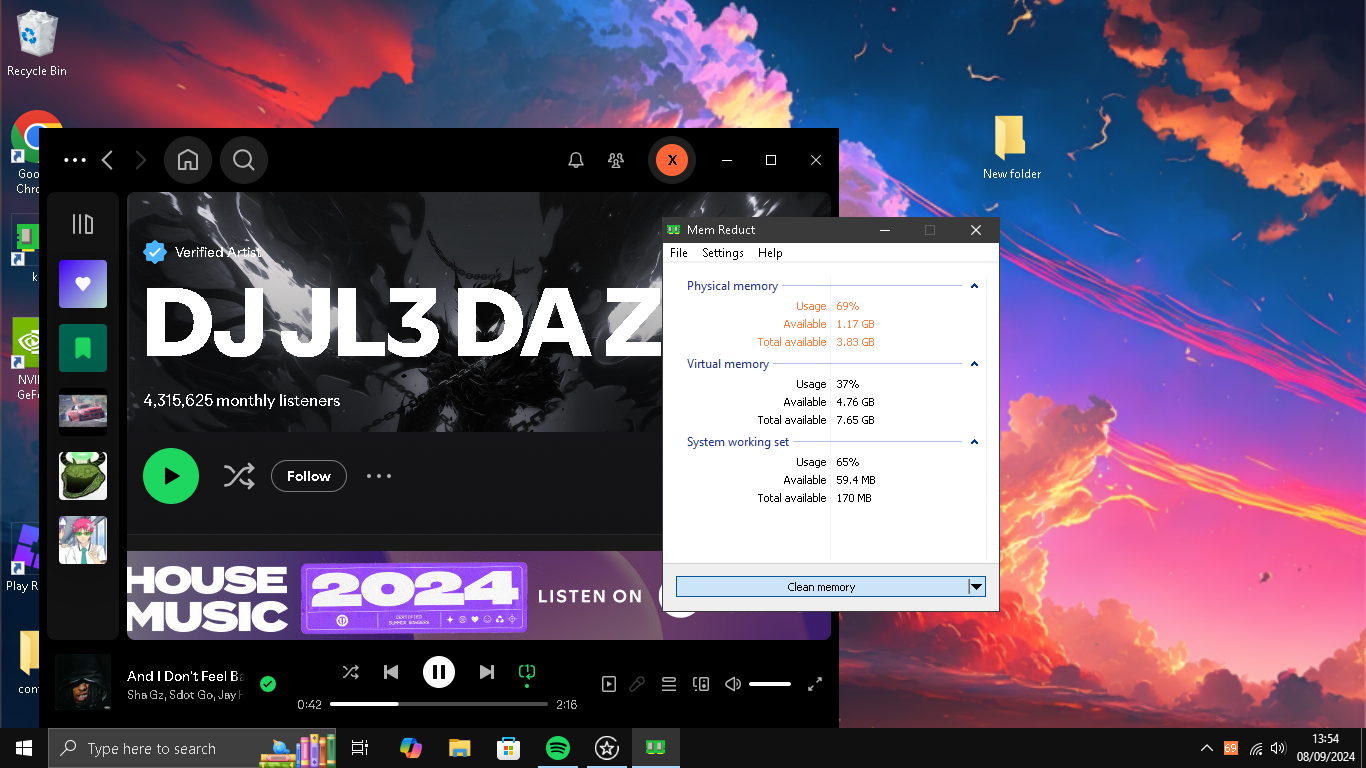Toggle the green repeat button
1366x768 pixels.
pyautogui.click(x=527, y=672)
